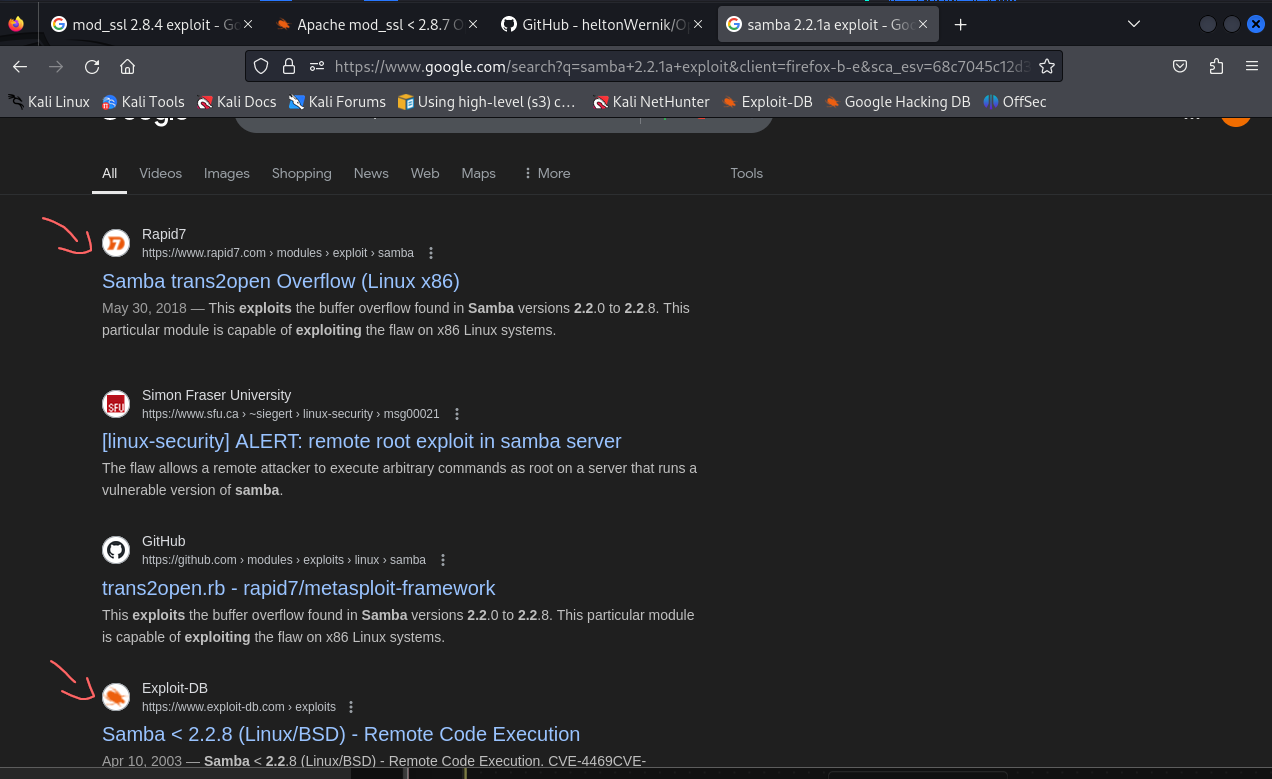Switch to News results
The height and width of the screenshot is (779, 1272).
371,173
